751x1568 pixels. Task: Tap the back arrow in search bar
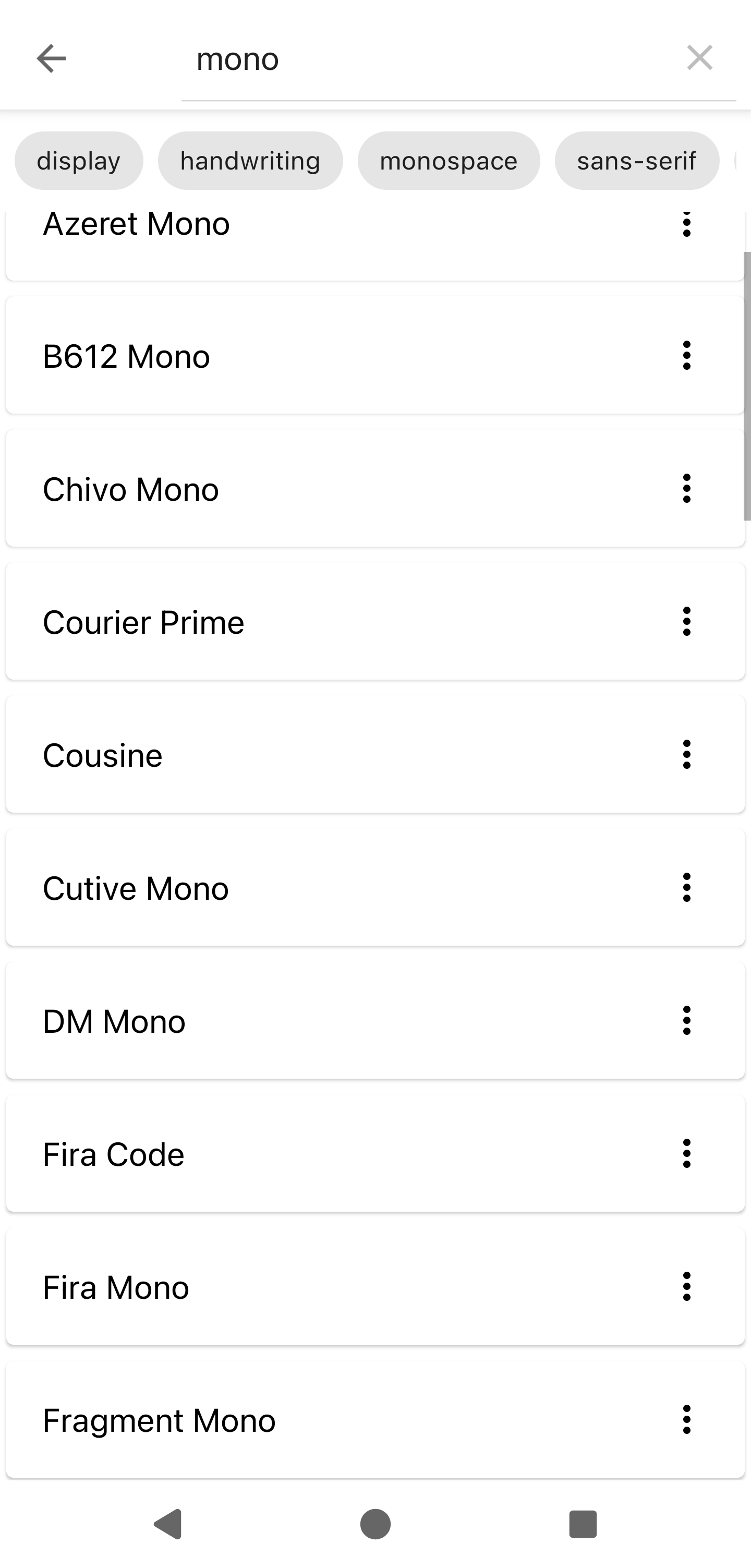(51, 58)
